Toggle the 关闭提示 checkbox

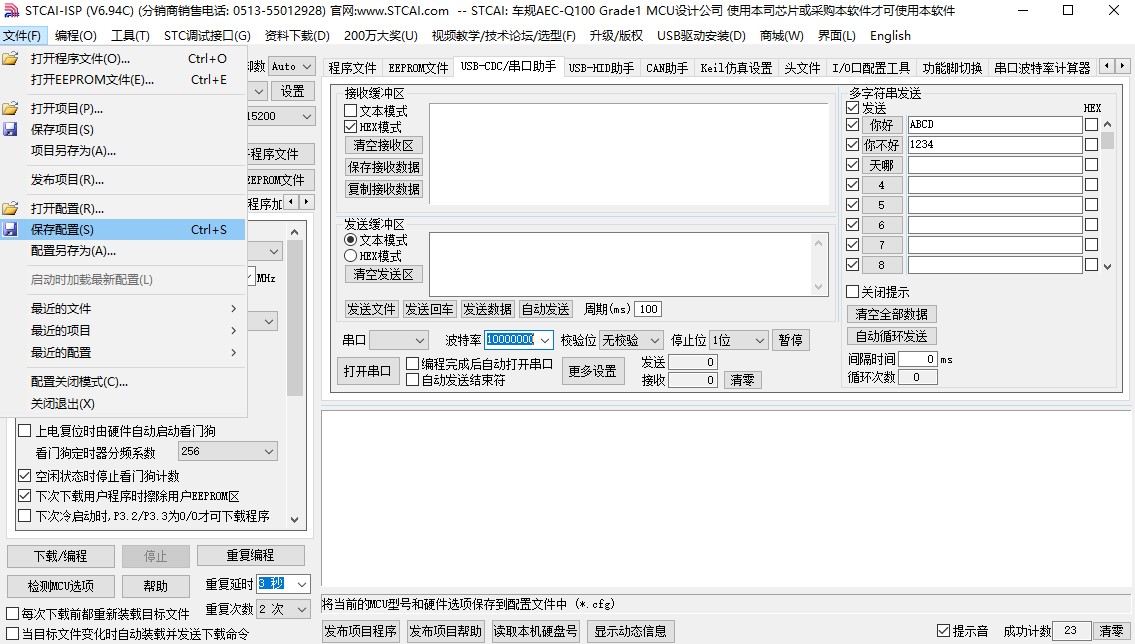click(x=853, y=292)
